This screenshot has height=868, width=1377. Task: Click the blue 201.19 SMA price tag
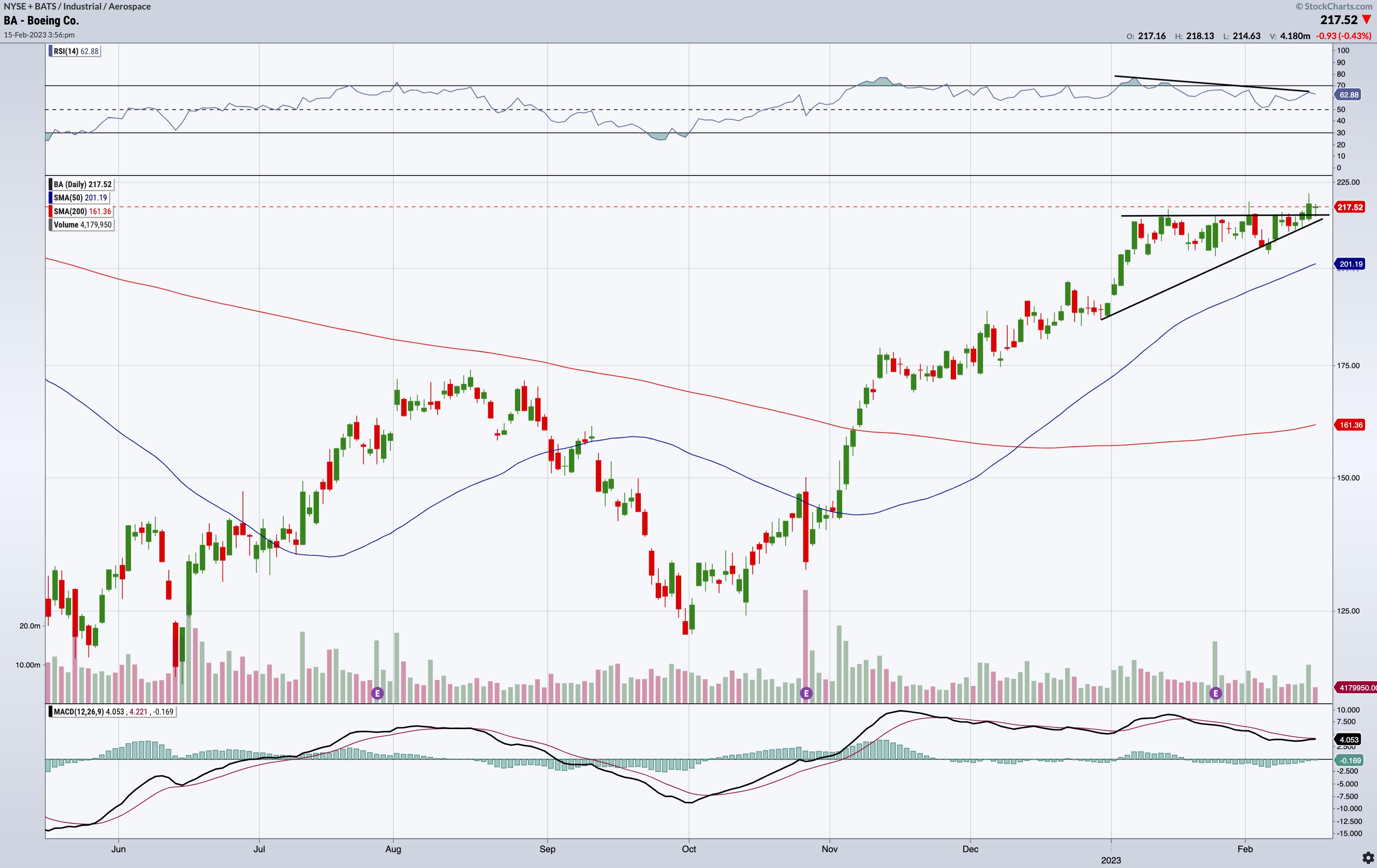(x=1350, y=264)
